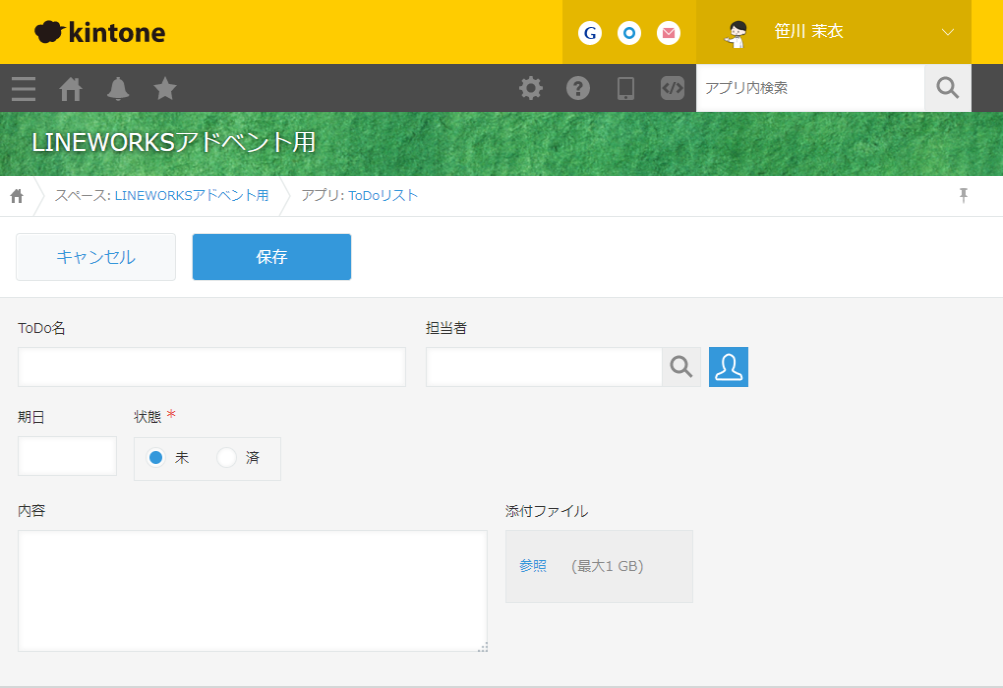Select the 未 radio button
Viewport: 1003px width, 688px height.
click(155, 458)
